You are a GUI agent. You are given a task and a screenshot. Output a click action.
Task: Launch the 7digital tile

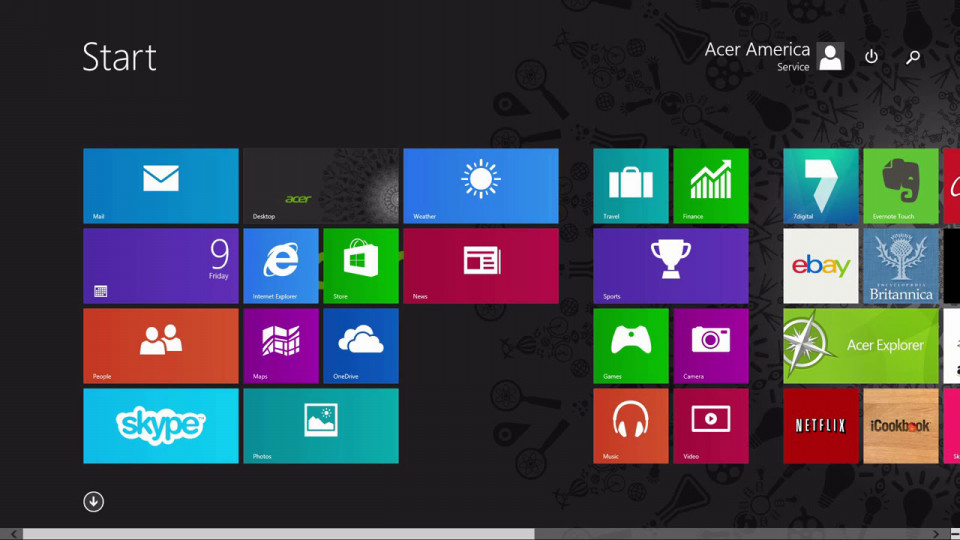(x=821, y=186)
